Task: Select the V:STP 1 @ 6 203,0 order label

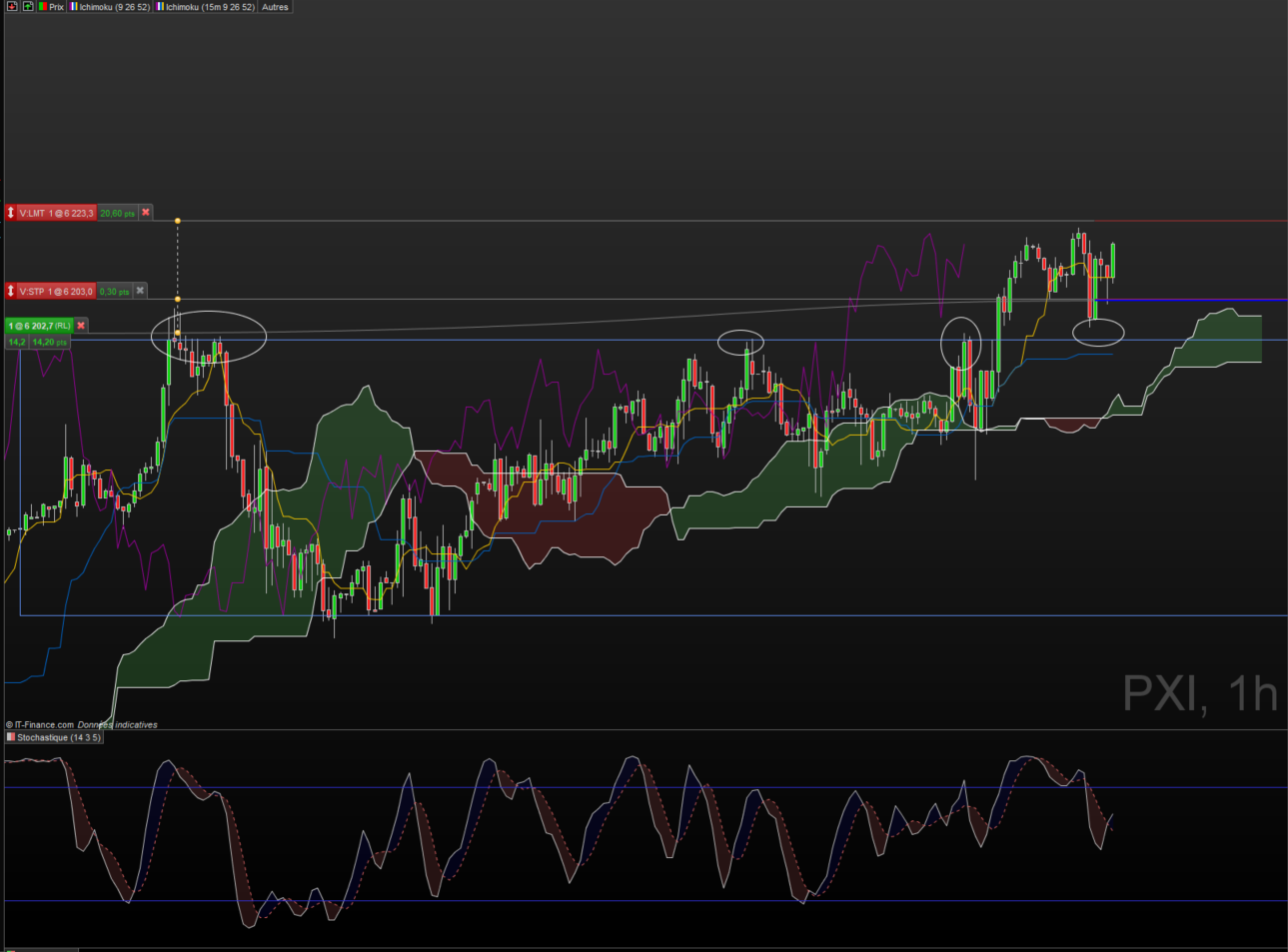Action: [x=56, y=291]
